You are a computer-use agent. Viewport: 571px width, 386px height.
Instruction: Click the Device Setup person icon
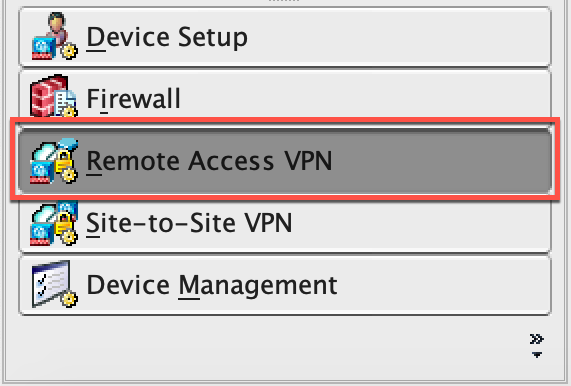click(57, 26)
